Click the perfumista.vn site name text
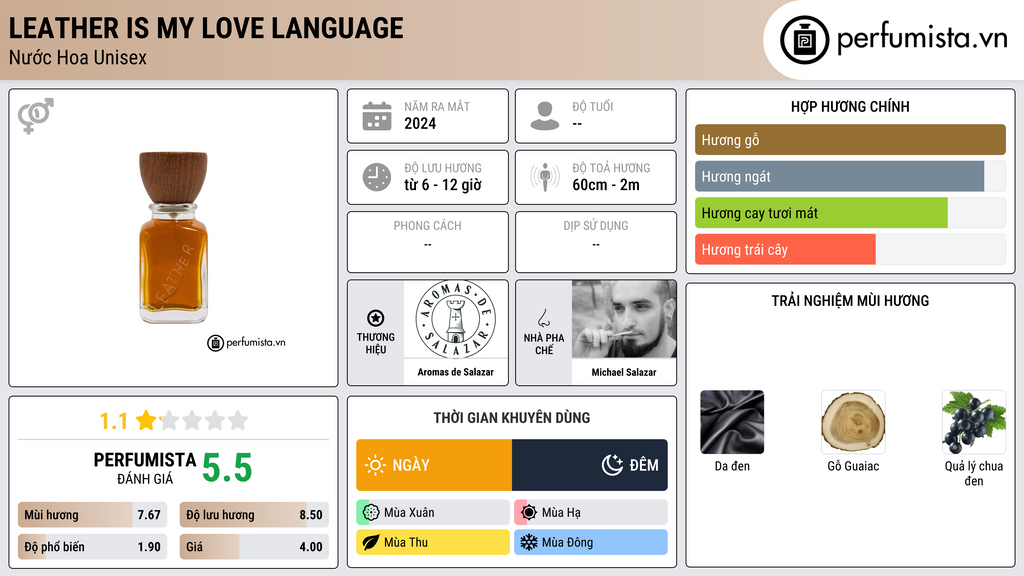Image resolution: width=1024 pixels, height=576 pixels. pyautogui.click(x=922, y=39)
